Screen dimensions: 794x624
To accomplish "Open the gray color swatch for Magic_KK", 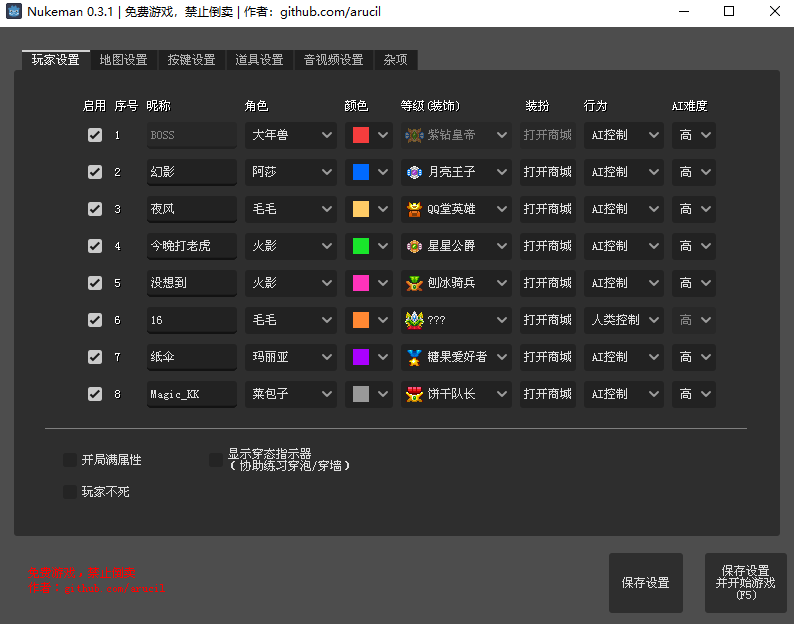I will (361, 394).
